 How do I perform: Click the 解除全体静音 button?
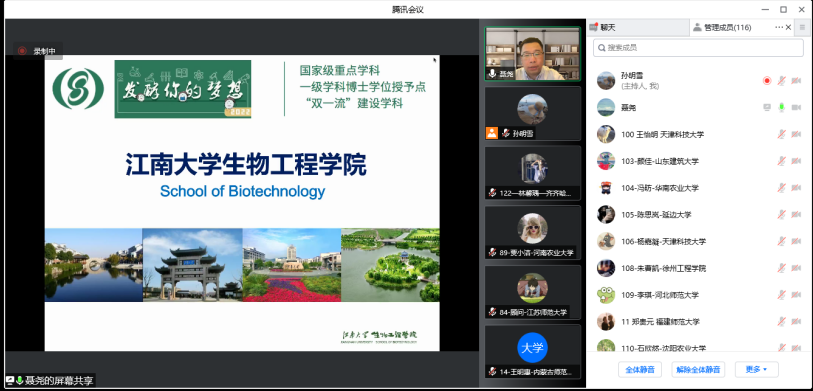(x=698, y=370)
